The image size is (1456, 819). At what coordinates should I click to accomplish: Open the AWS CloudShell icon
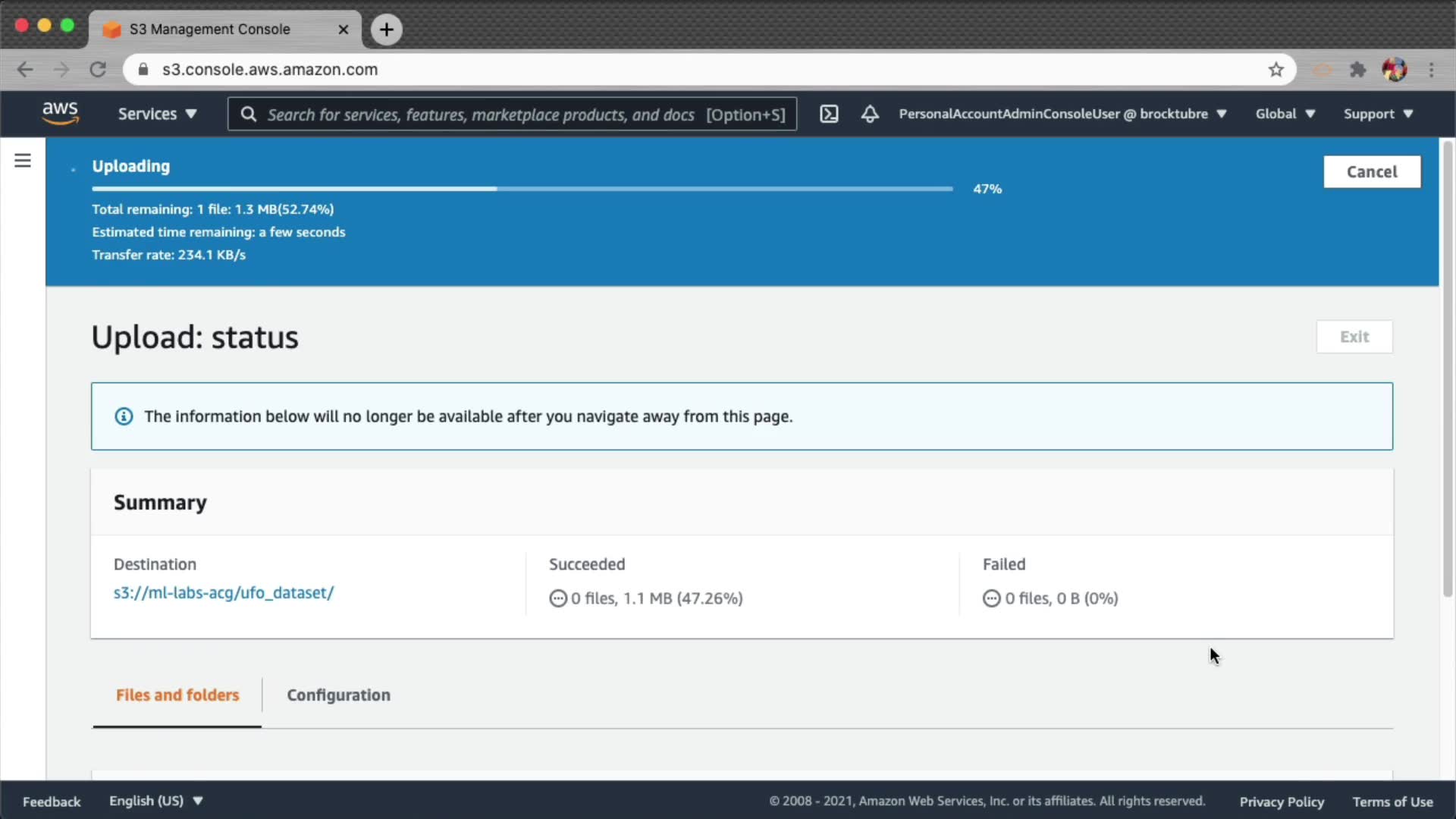(829, 114)
